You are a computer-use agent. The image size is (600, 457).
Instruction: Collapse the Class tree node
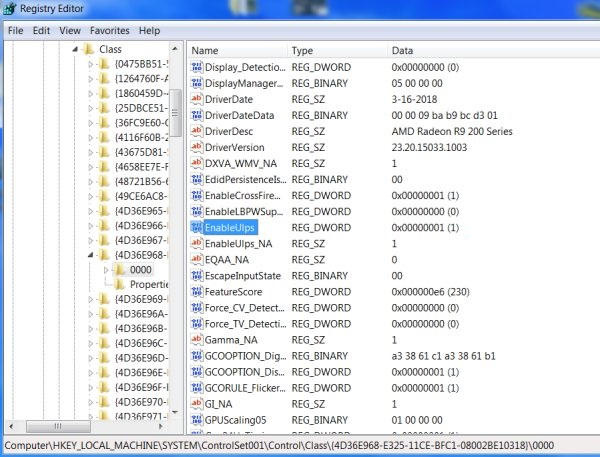[75, 49]
